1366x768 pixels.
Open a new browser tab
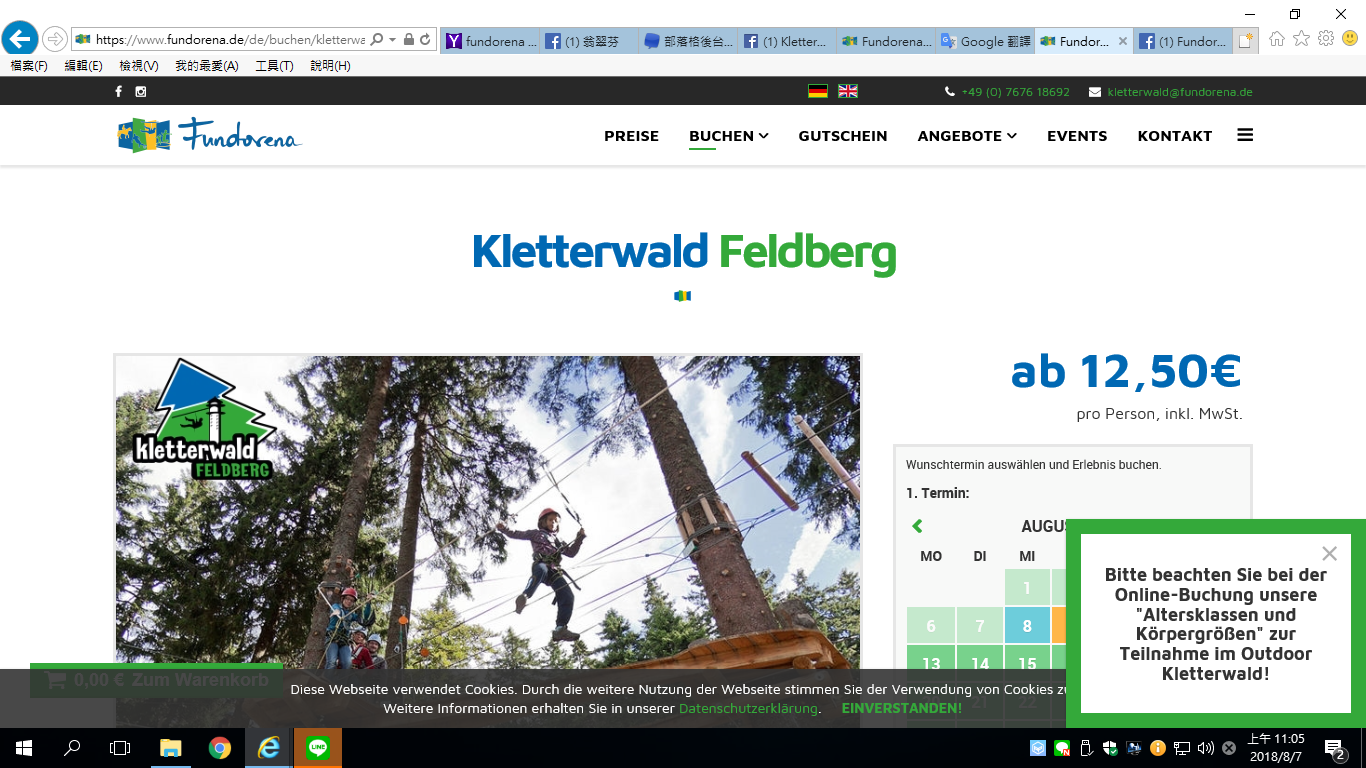(1245, 41)
